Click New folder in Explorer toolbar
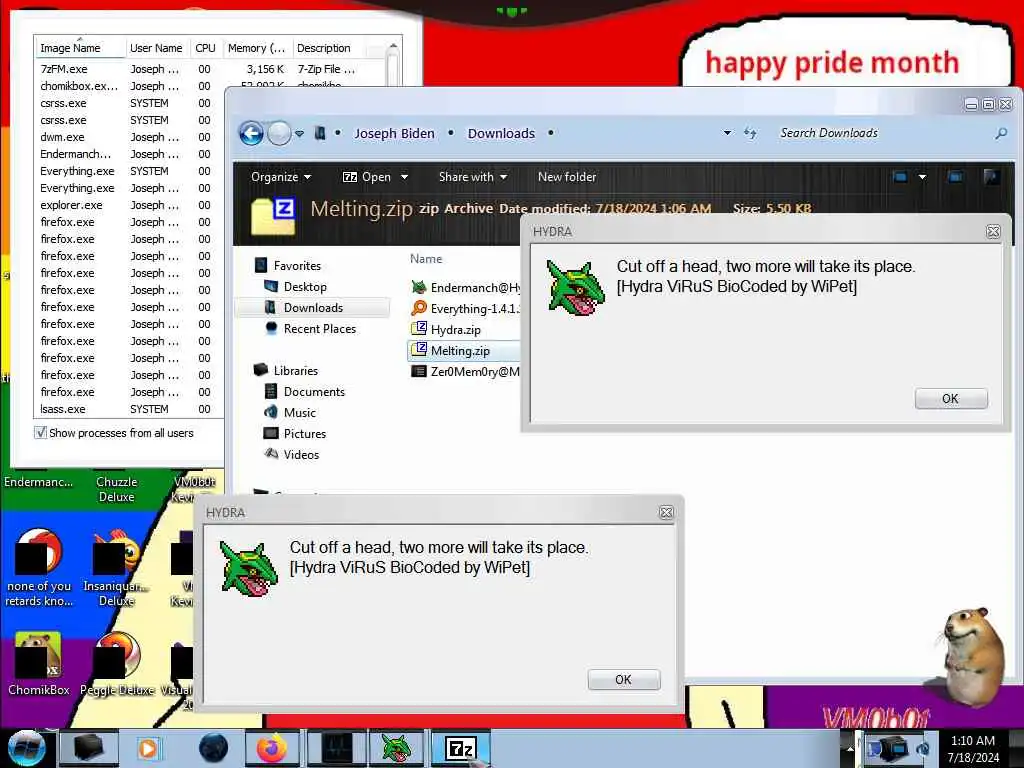This screenshot has height=768, width=1024. (567, 177)
